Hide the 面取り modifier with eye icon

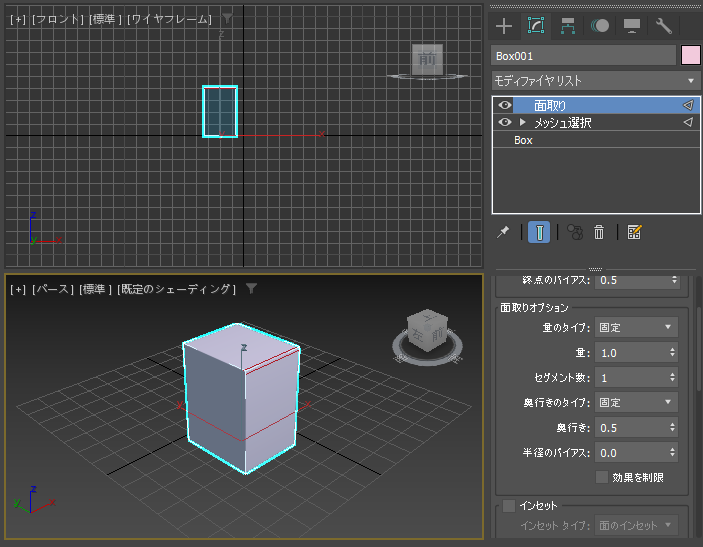click(x=505, y=105)
